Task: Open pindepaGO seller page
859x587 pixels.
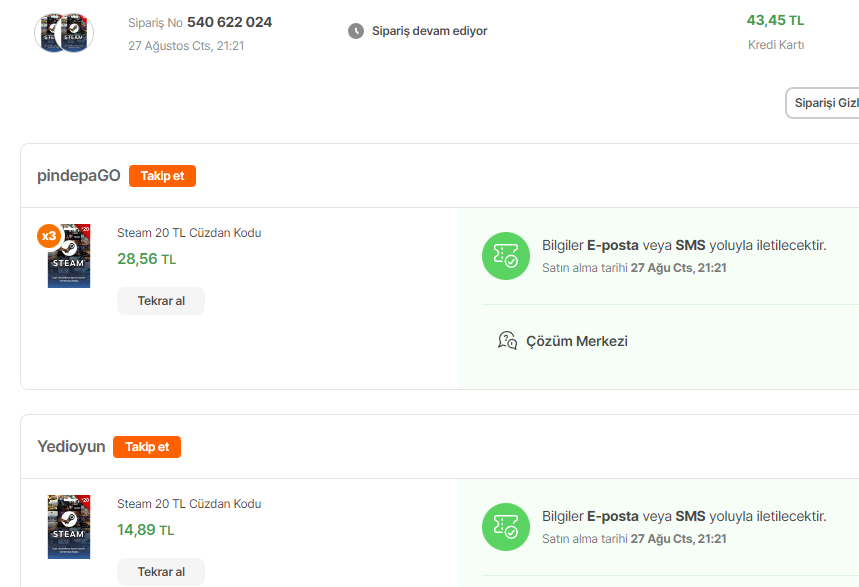Action: [x=78, y=175]
